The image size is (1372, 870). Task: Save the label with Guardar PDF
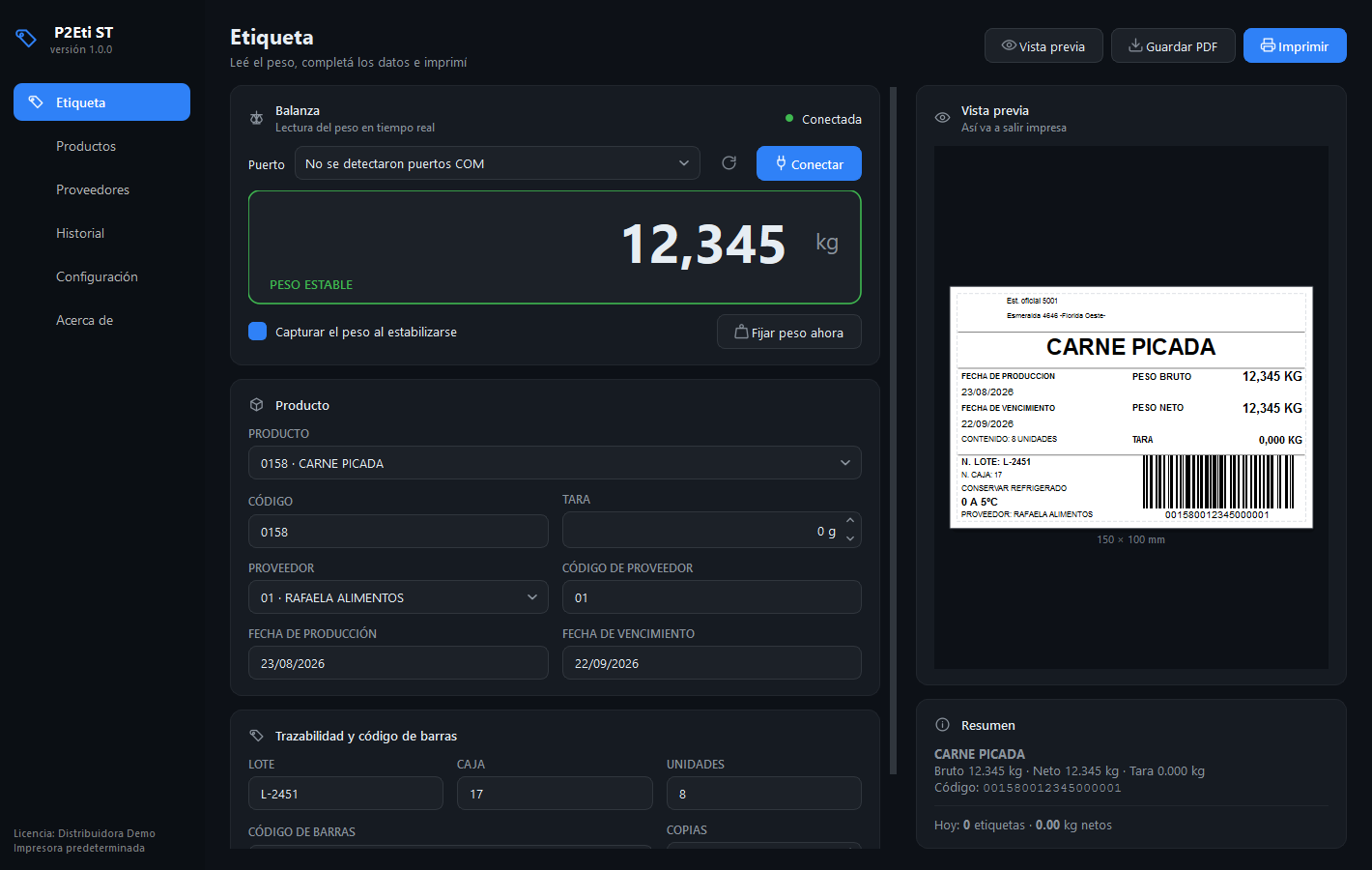1173,45
